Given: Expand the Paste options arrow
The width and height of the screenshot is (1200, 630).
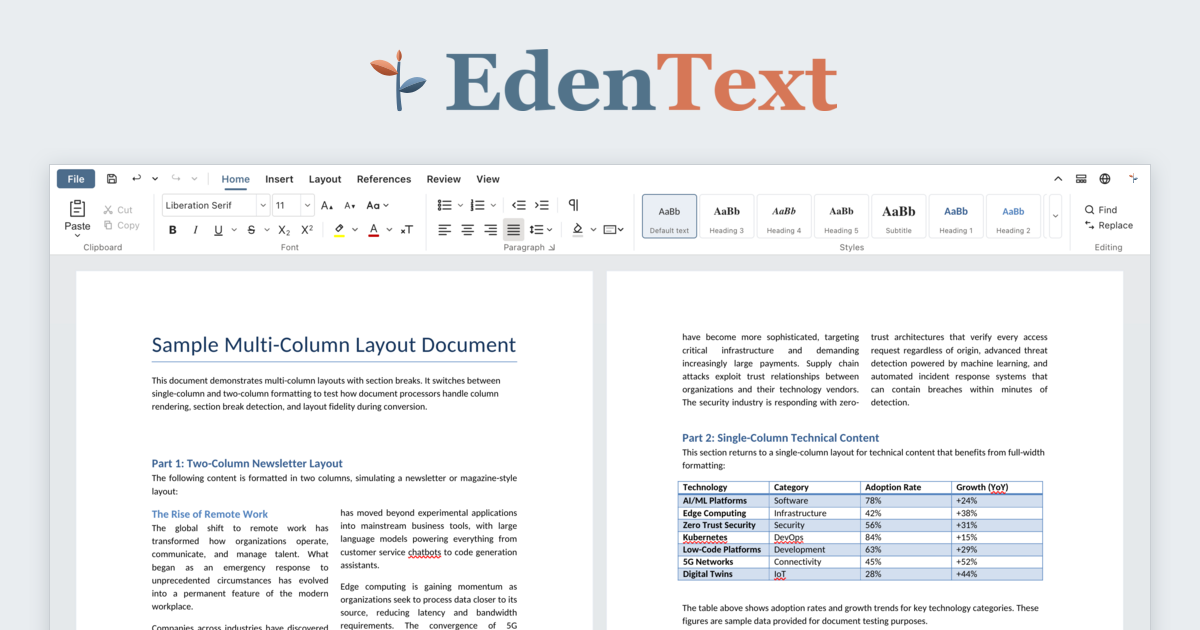Looking at the screenshot, I should tap(77, 235).
